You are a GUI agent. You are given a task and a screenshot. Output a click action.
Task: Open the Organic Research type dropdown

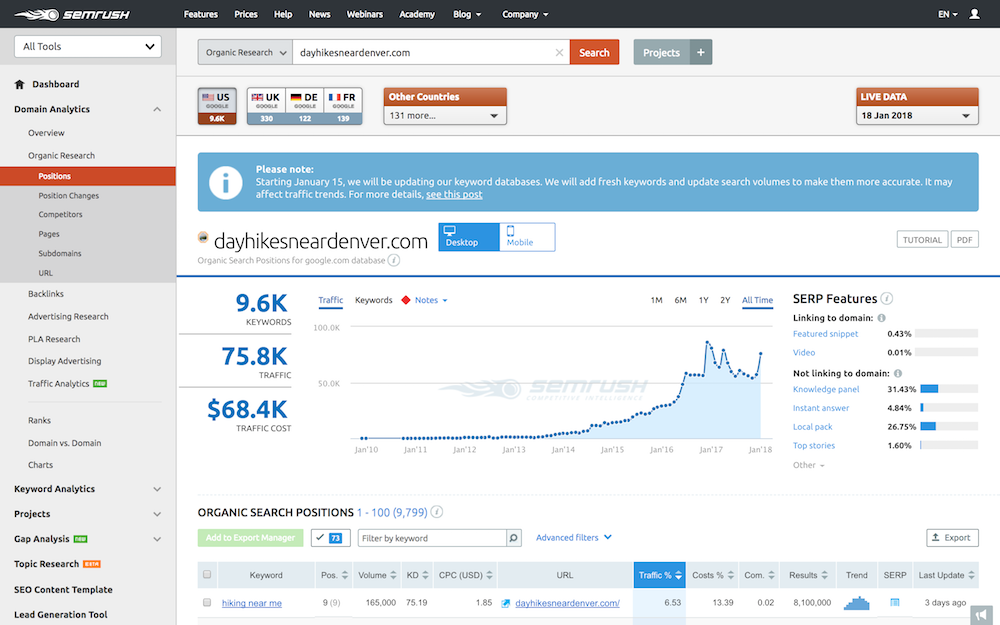coord(245,52)
